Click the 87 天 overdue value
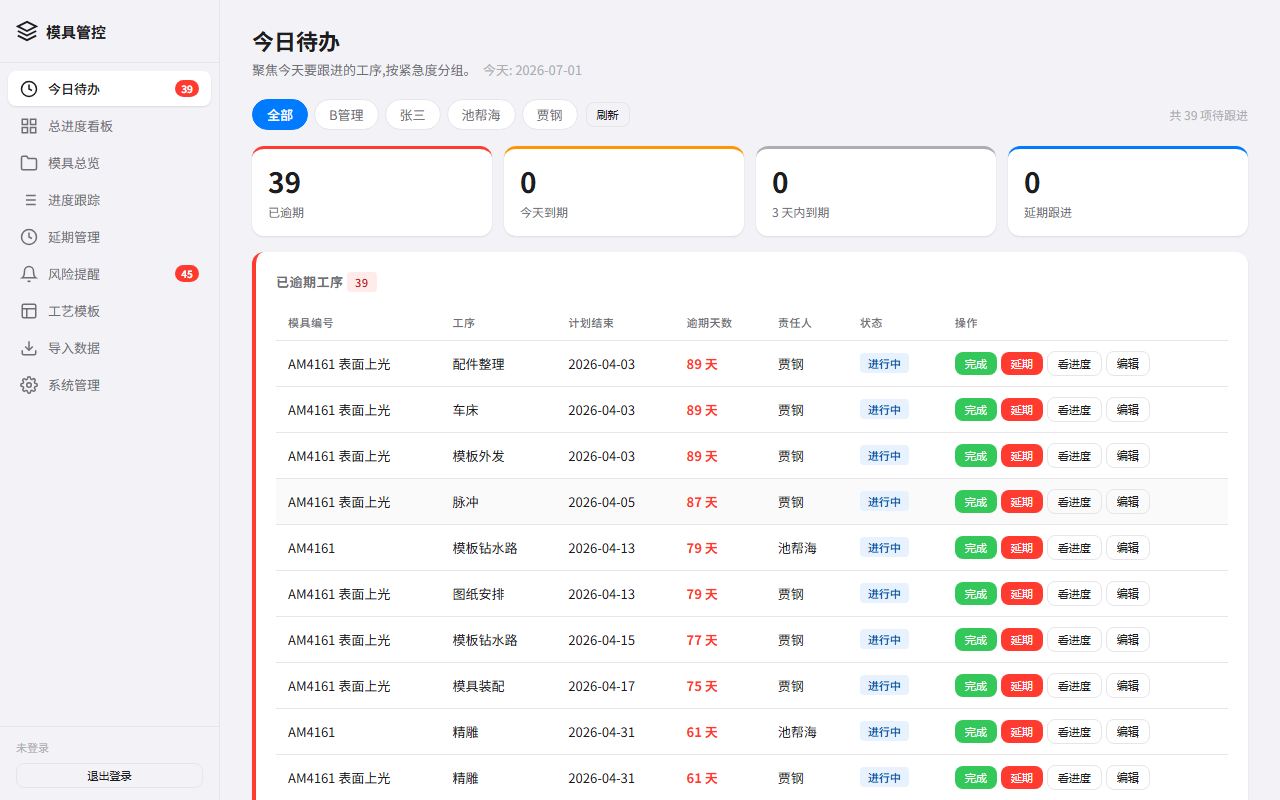 (702, 502)
